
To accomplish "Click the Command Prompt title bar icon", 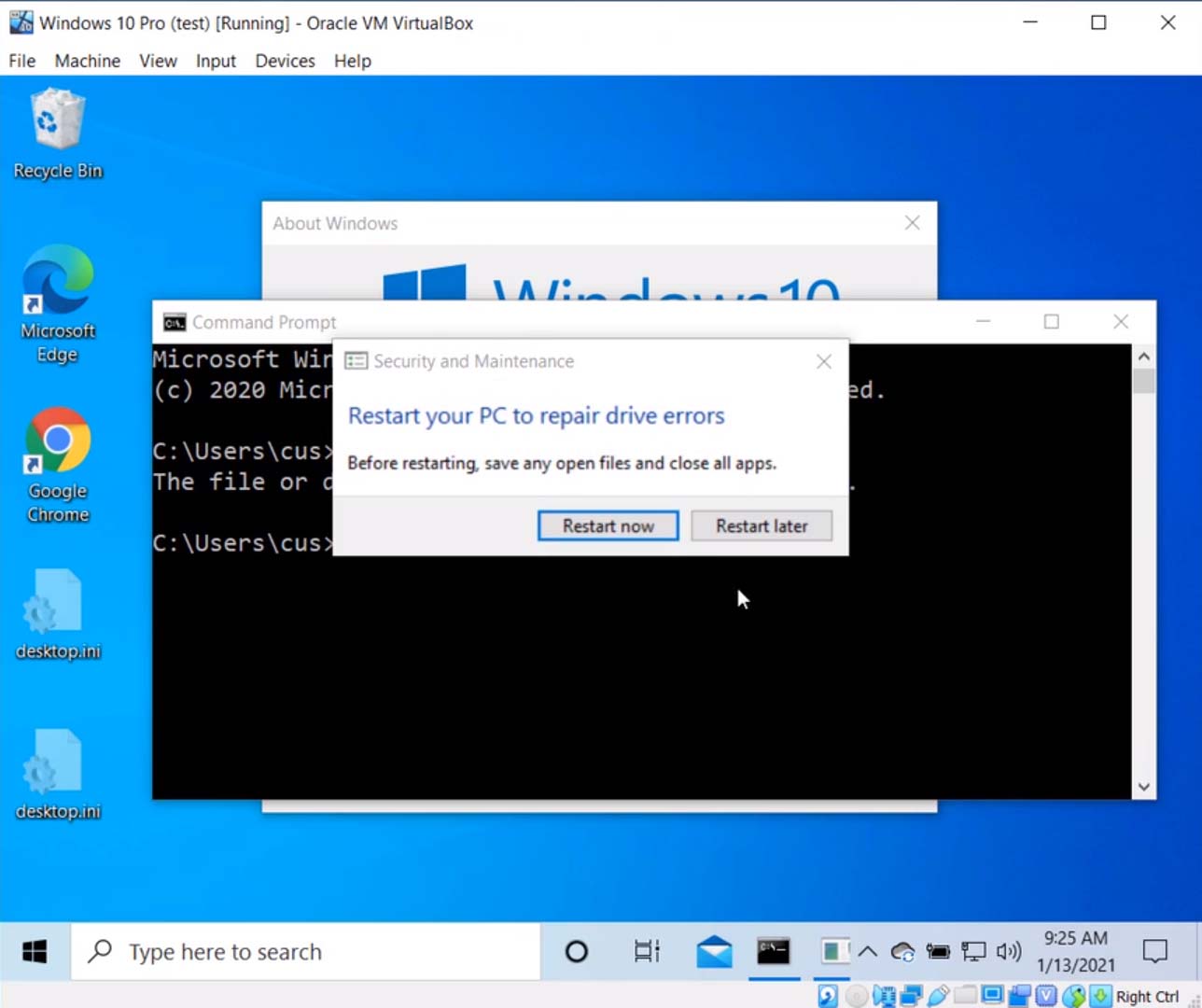I will pyautogui.click(x=175, y=323).
